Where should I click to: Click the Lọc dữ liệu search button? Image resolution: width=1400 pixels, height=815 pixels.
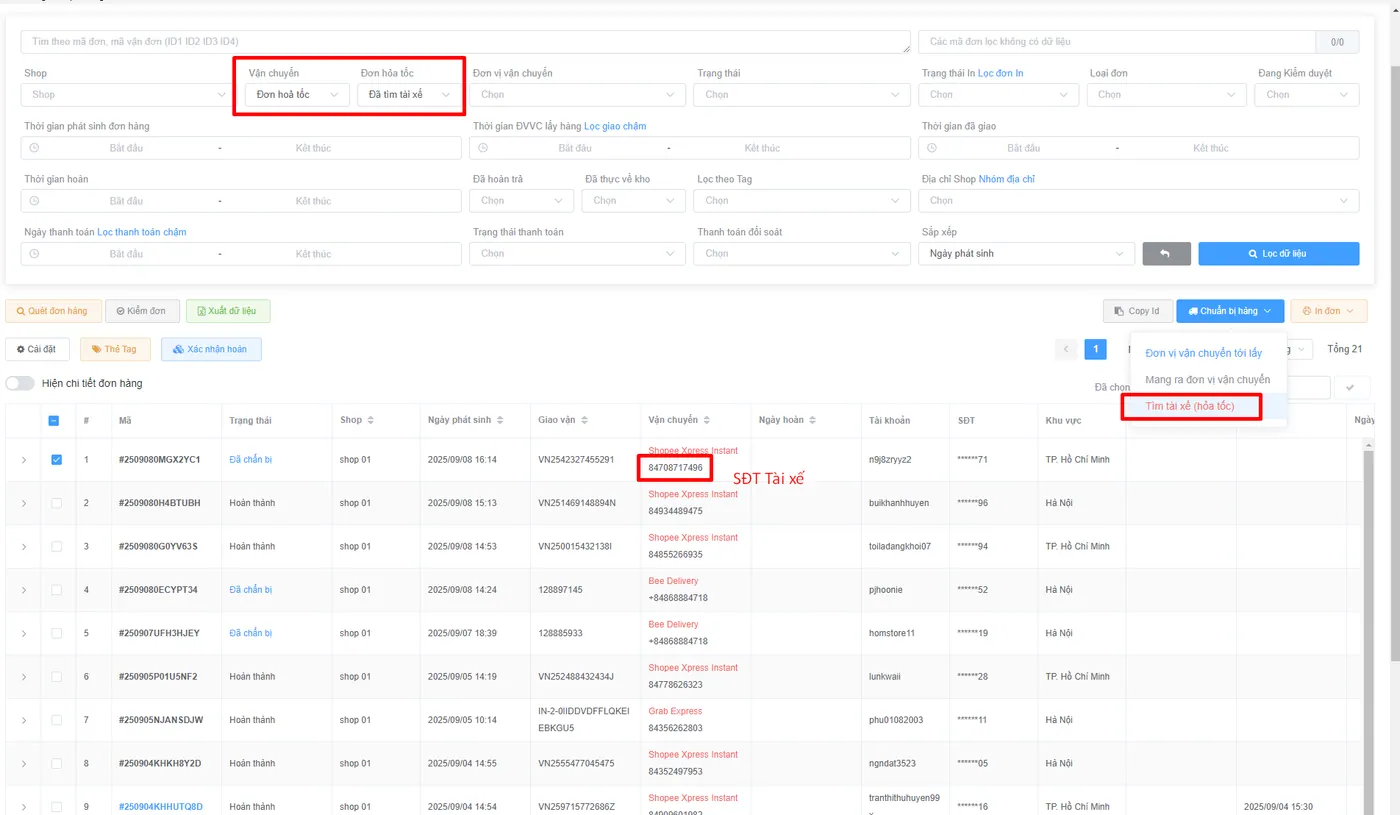coord(1278,254)
